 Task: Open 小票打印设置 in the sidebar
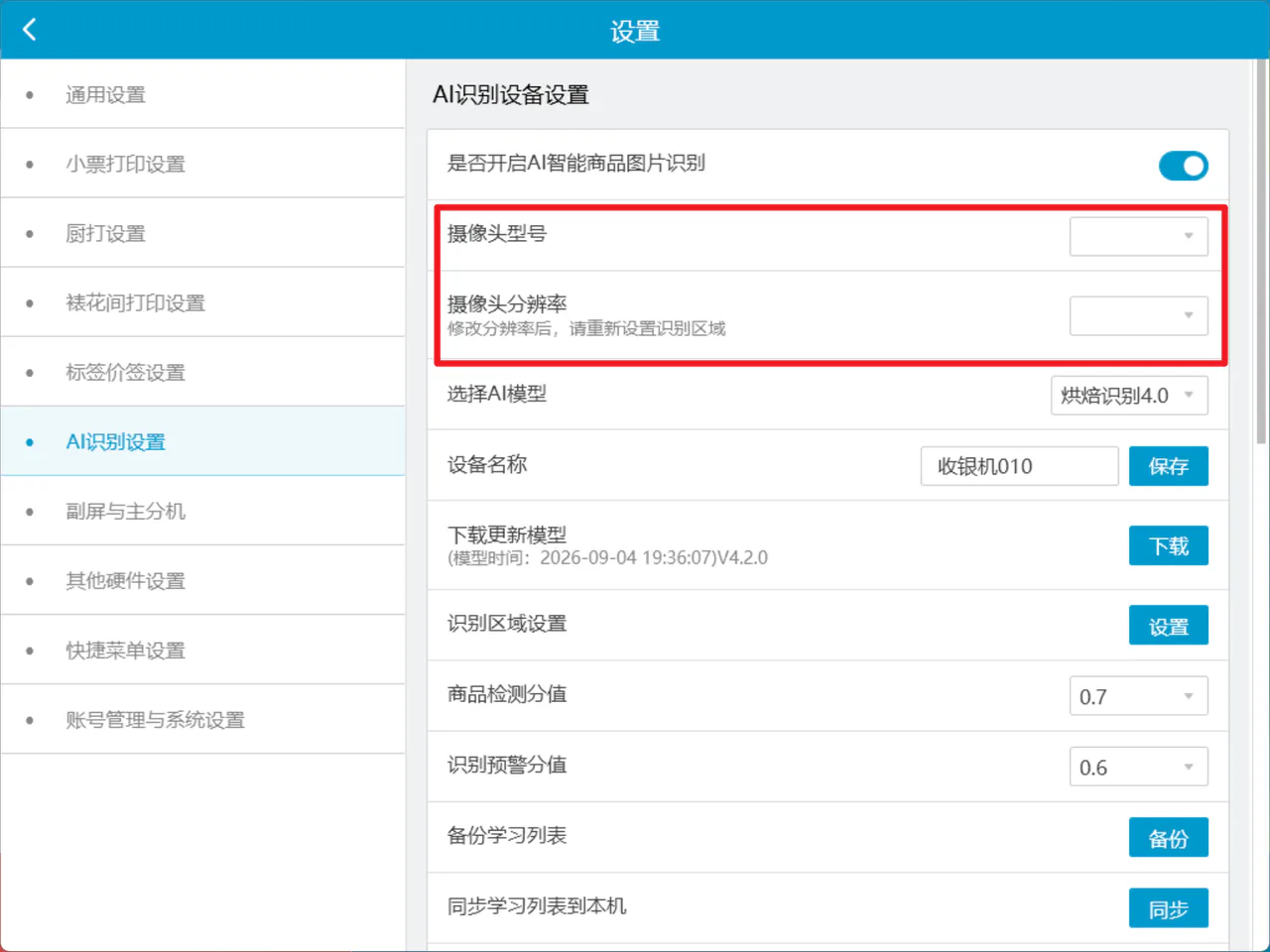coord(202,164)
